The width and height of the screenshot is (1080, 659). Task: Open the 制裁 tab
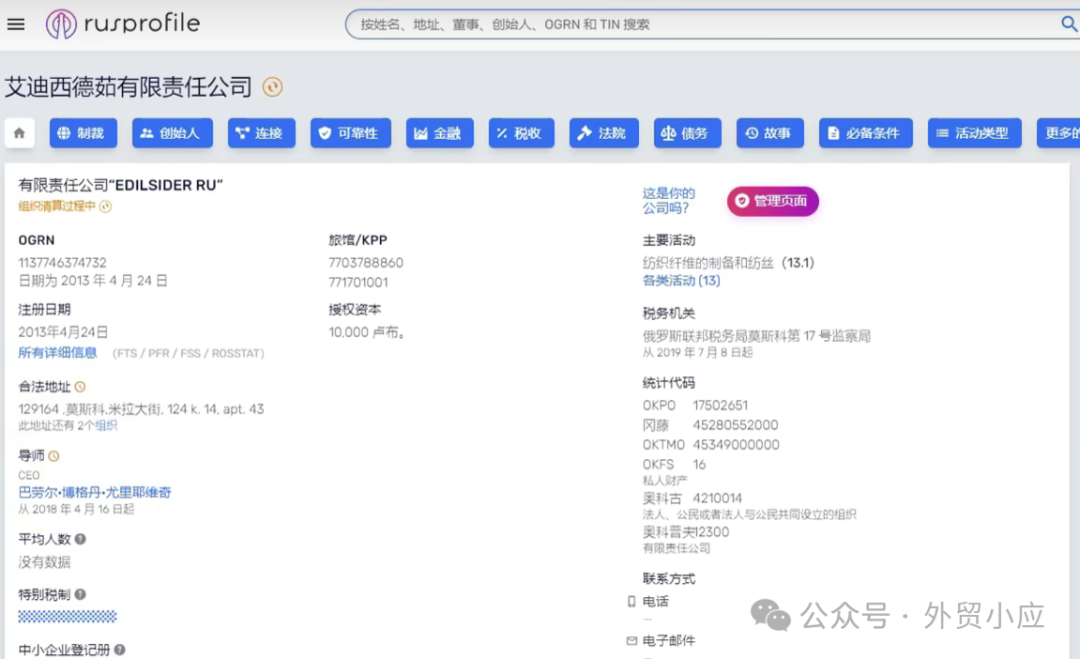click(x=83, y=133)
